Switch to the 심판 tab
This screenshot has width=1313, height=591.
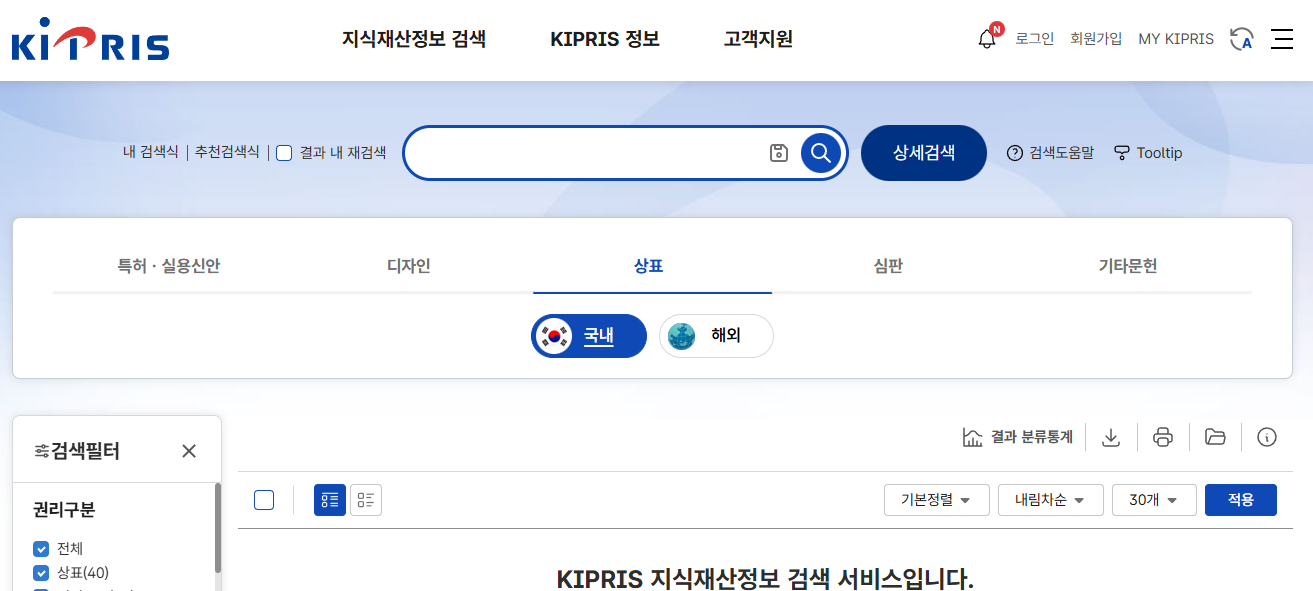888,266
